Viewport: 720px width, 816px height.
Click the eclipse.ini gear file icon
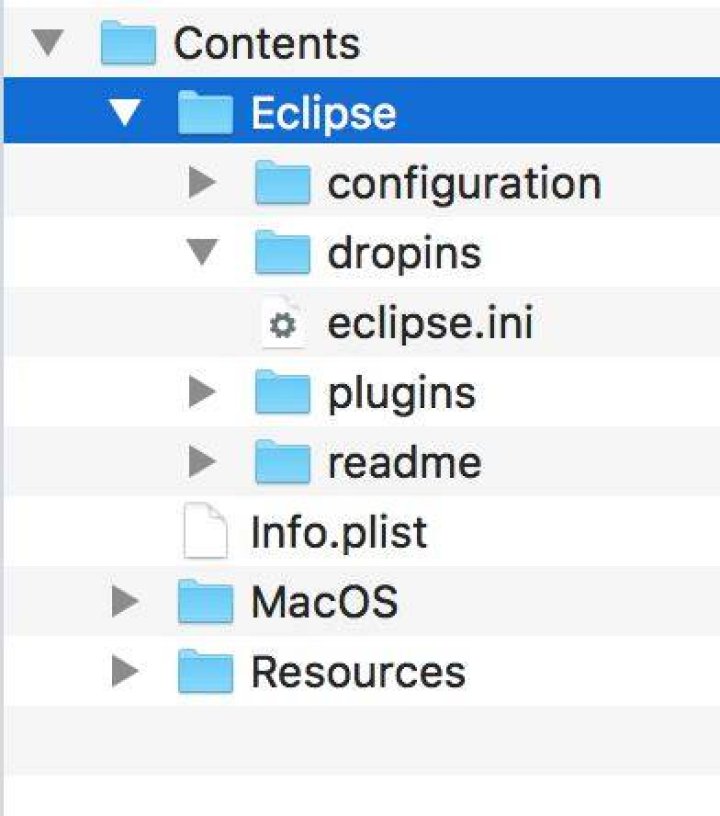pos(282,322)
